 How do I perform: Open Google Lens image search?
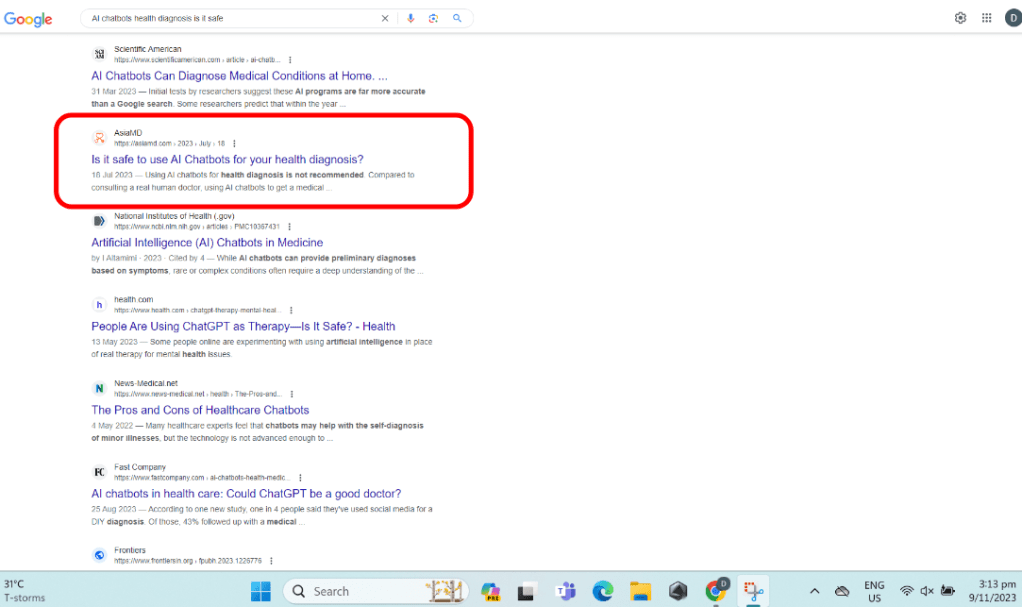(433, 18)
